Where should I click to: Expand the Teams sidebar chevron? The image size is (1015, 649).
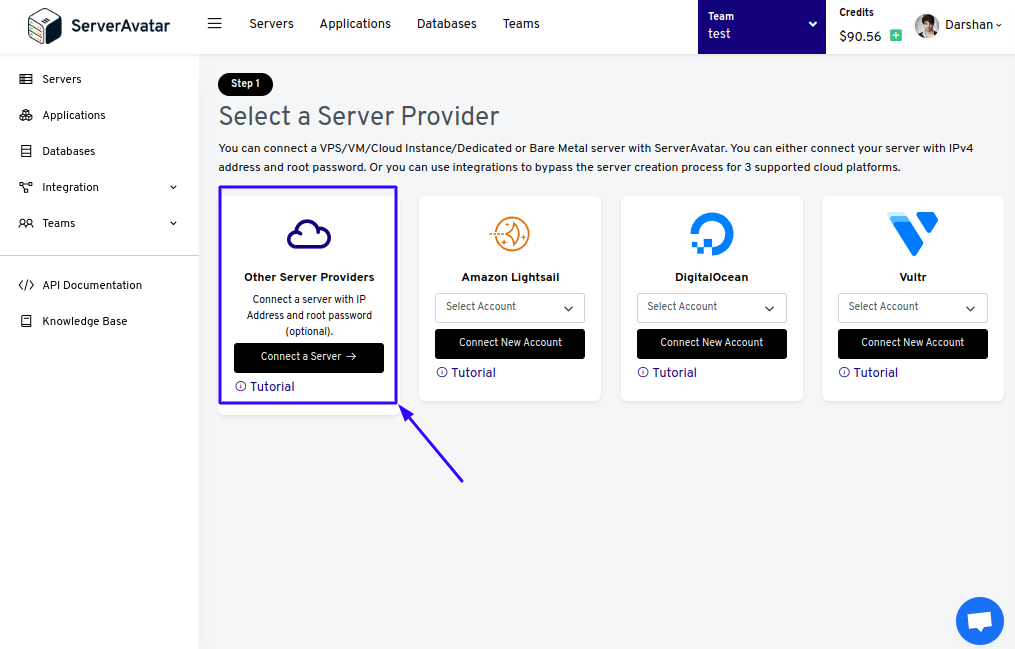click(x=173, y=223)
